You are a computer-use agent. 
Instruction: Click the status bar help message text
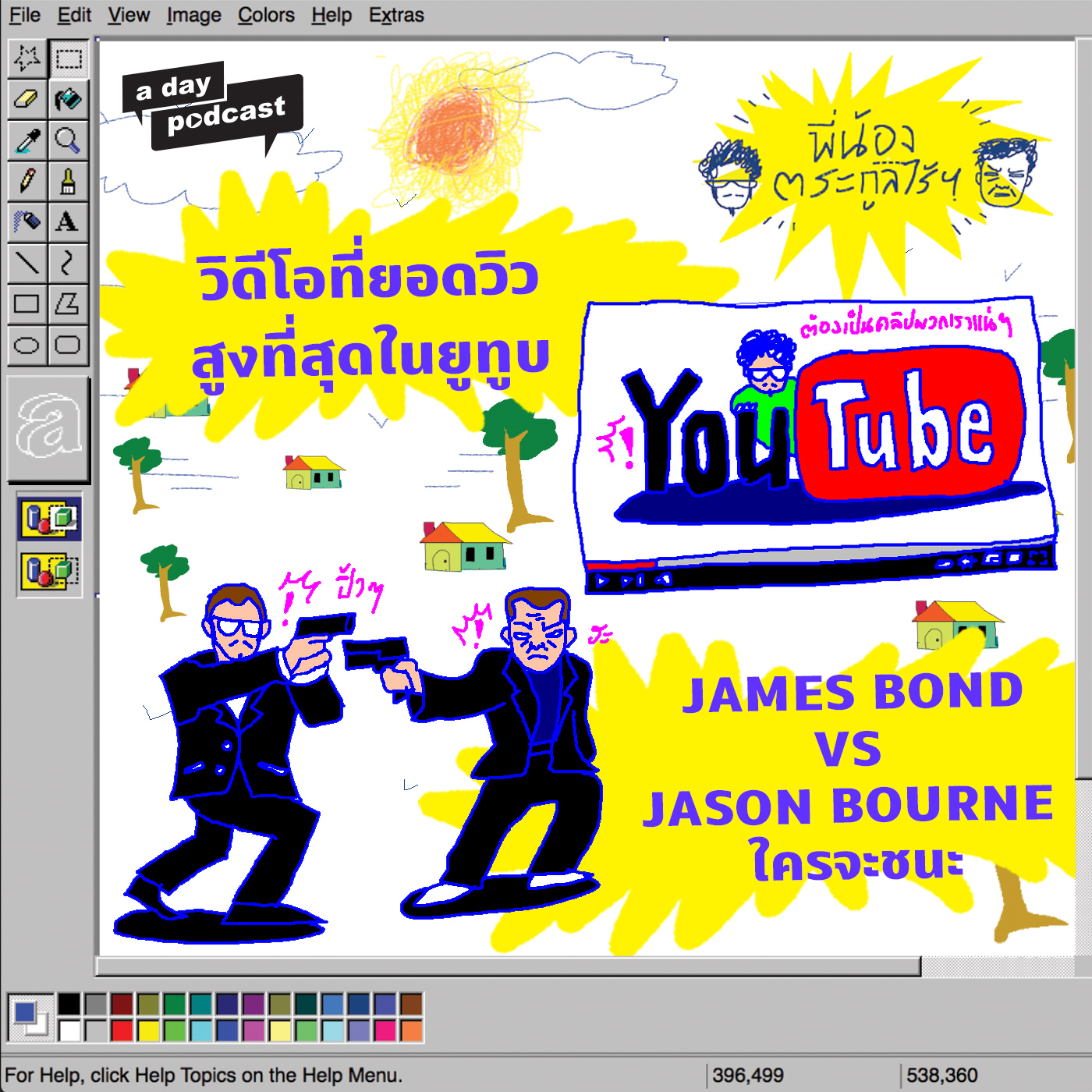[x=204, y=1076]
